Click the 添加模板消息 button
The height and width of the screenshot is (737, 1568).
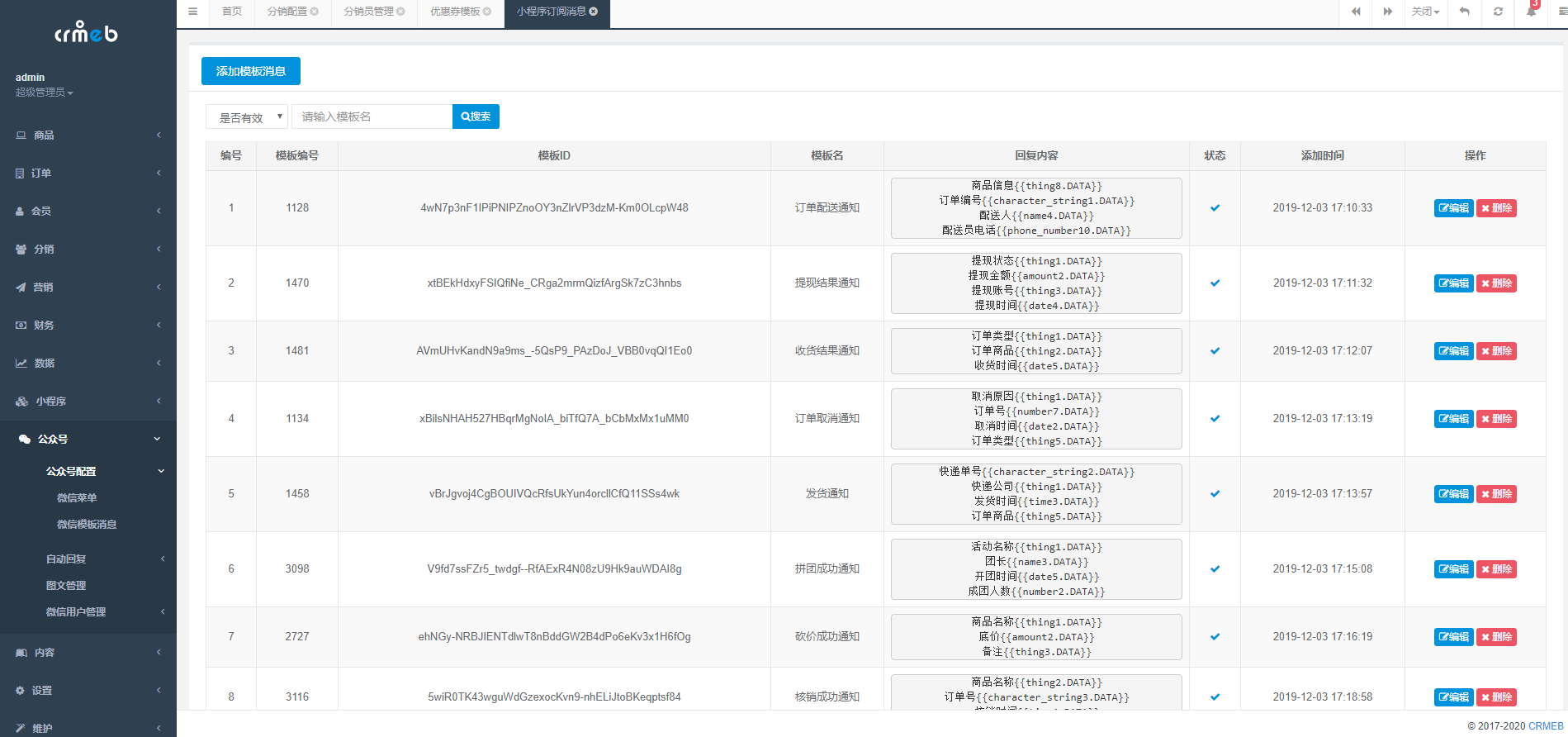coord(250,72)
